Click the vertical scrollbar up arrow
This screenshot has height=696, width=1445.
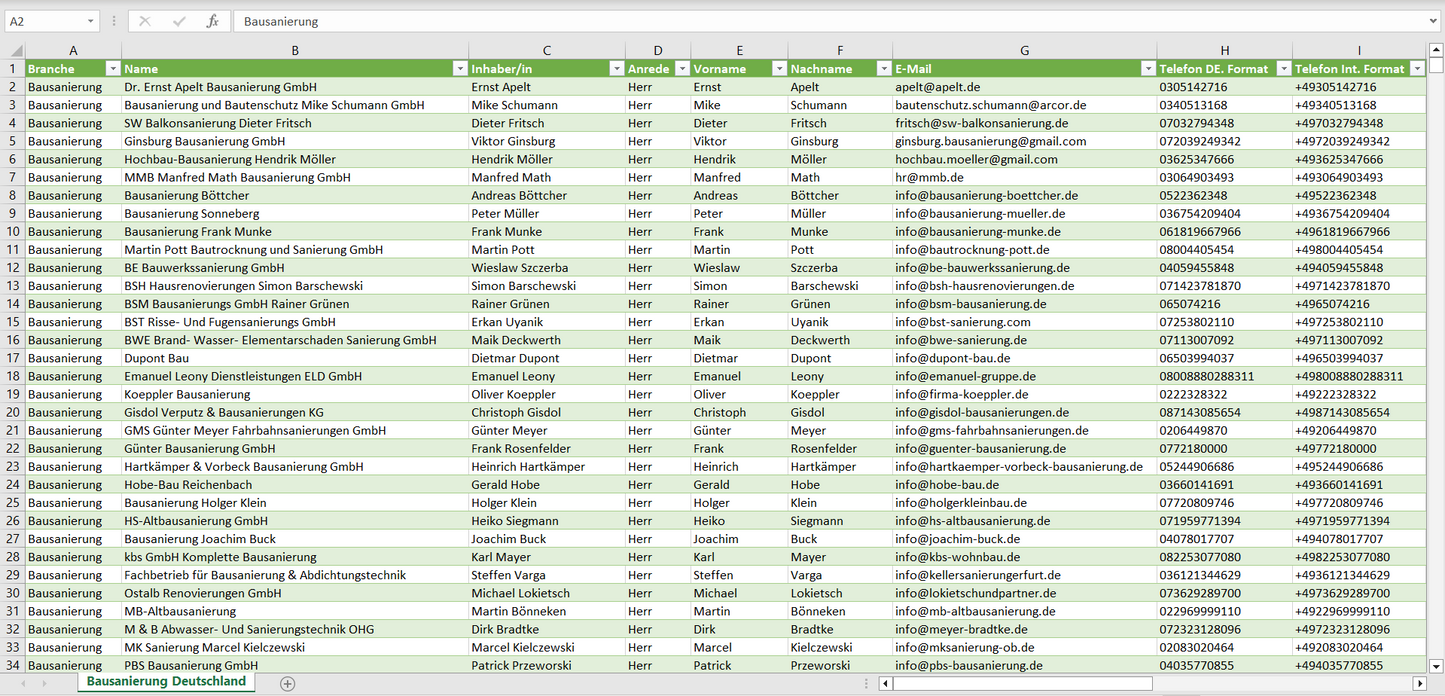click(1436, 50)
